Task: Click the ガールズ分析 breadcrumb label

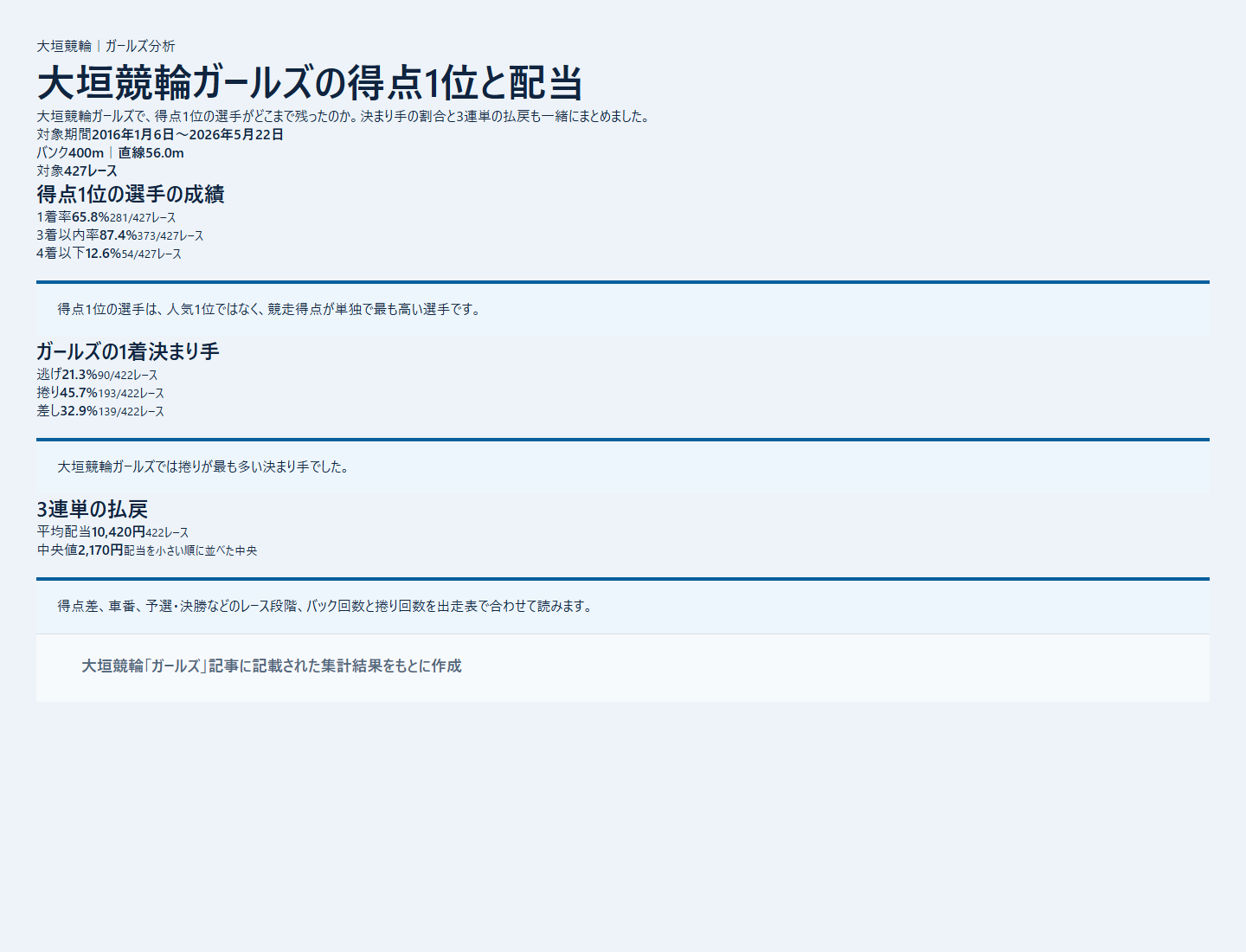Action: (140, 46)
